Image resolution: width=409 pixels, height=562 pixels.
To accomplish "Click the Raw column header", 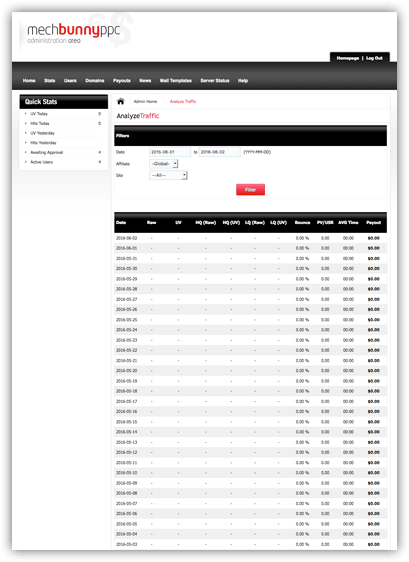I will pos(152,223).
